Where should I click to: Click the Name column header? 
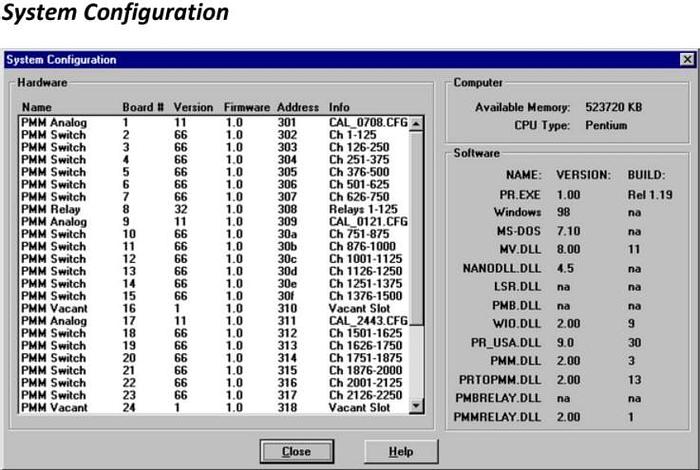pyautogui.click(x=36, y=107)
